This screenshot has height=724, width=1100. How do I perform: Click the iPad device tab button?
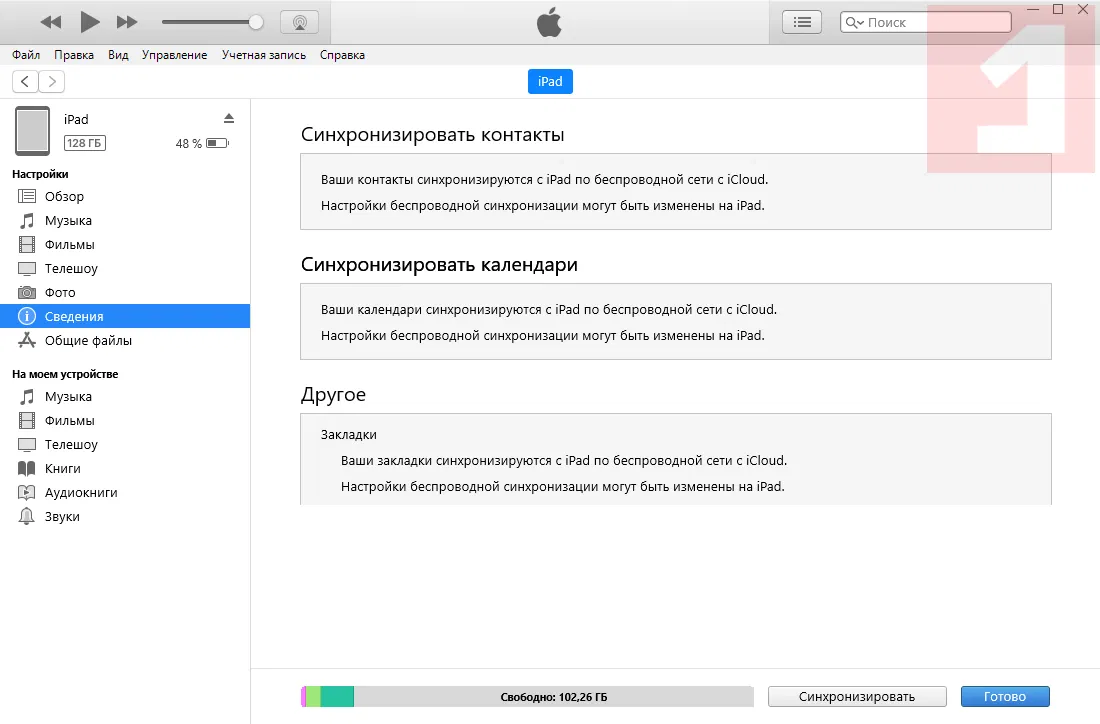pos(550,82)
